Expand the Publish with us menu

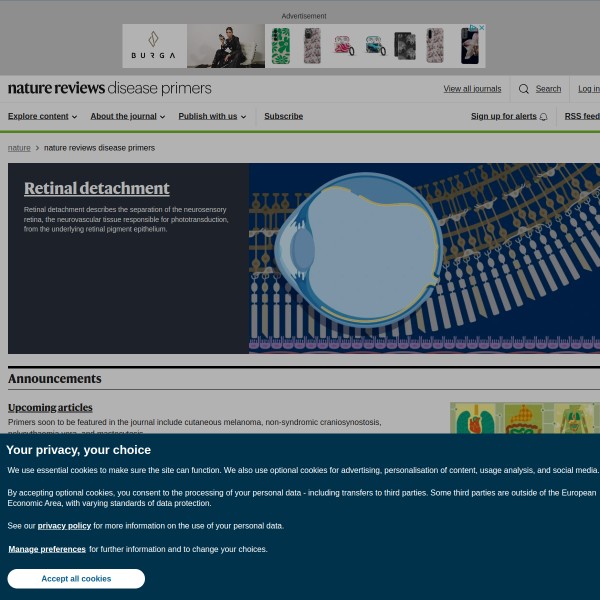point(212,116)
